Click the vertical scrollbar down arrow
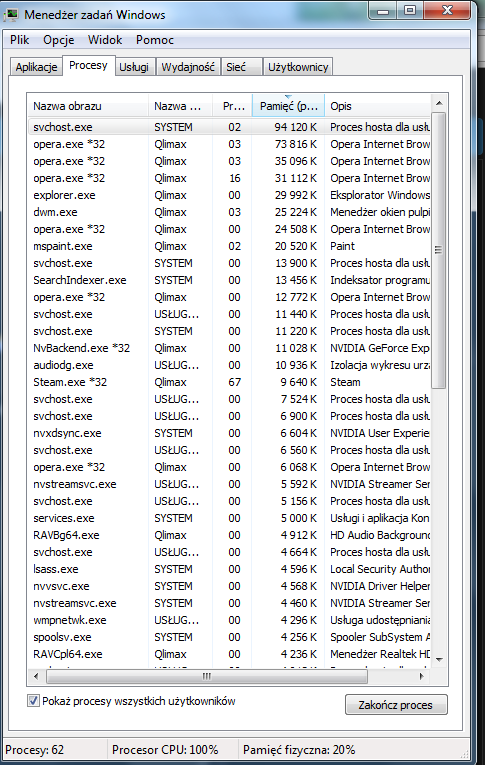This screenshot has width=485, height=765. tap(439, 660)
